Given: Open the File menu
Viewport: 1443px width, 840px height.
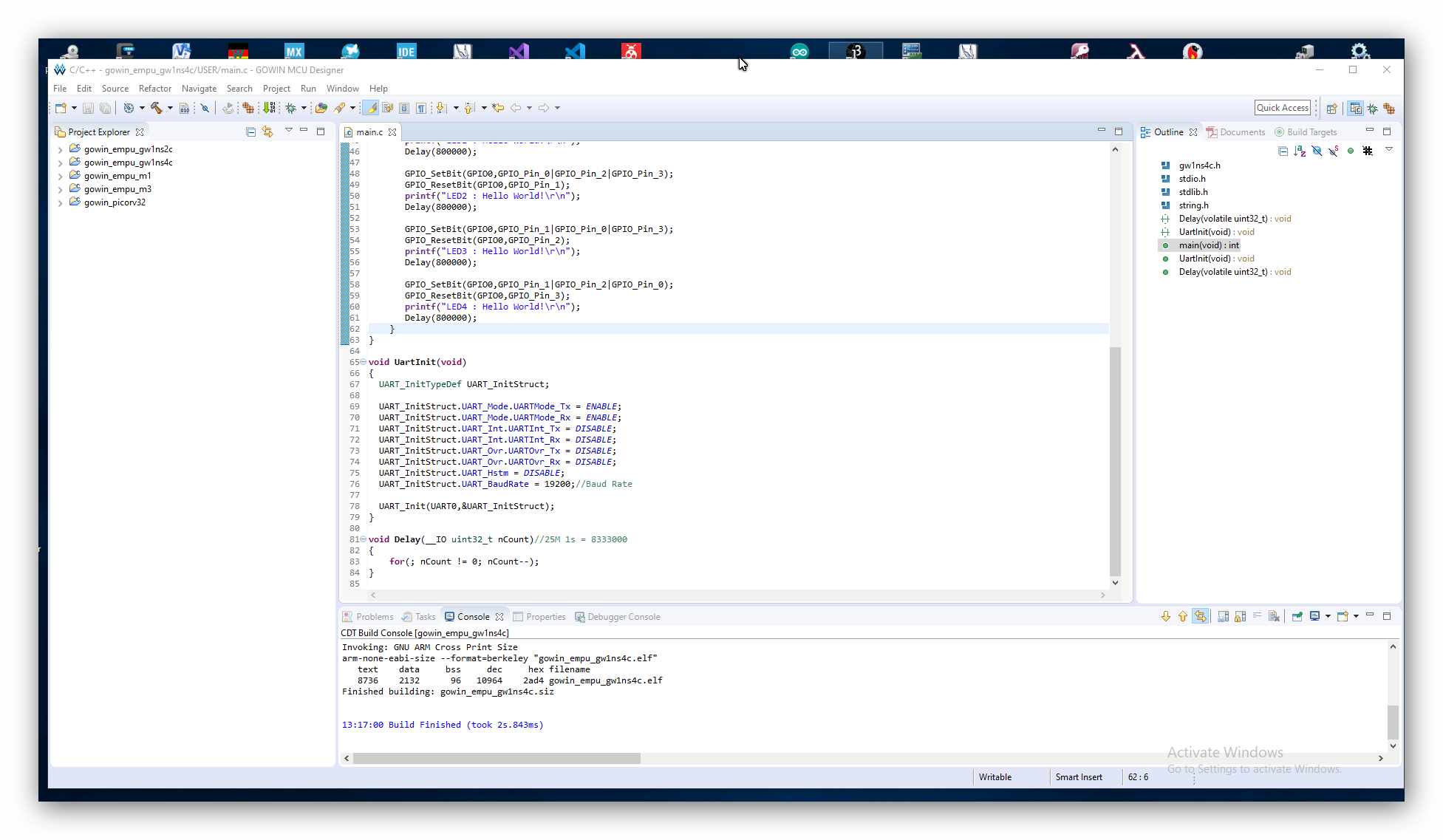Looking at the screenshot, I should click(60, 88).
